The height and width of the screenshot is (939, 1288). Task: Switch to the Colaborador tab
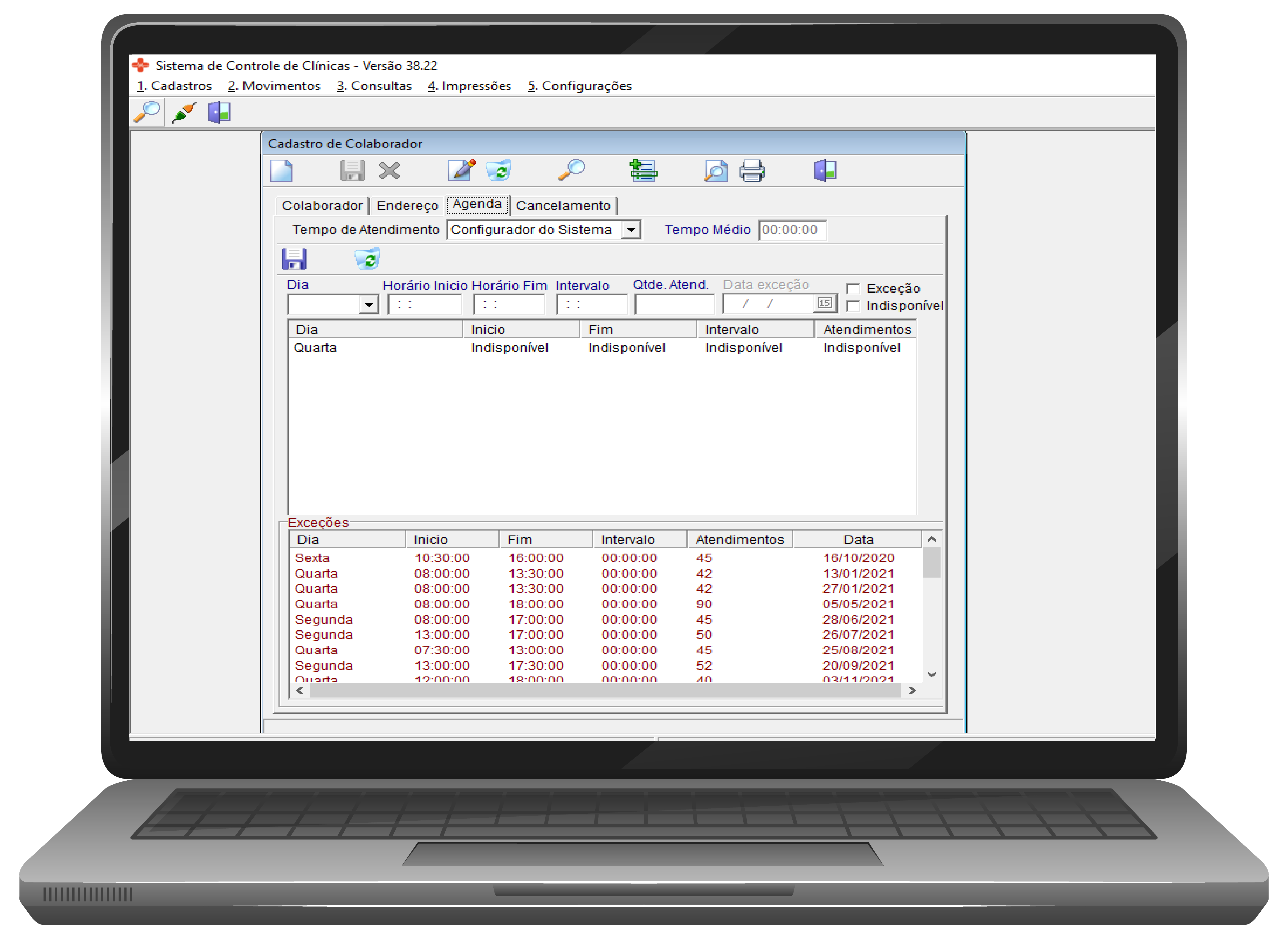click(x=322, y=206)
